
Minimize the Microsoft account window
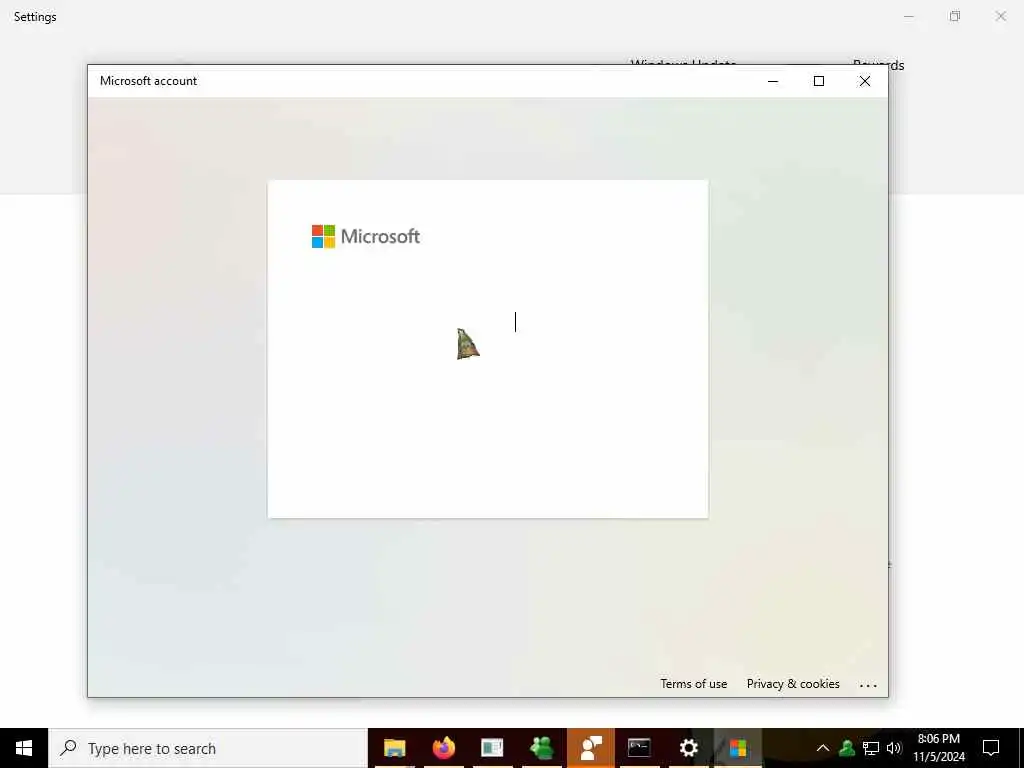pyautogui.click(x=773, y=81)
